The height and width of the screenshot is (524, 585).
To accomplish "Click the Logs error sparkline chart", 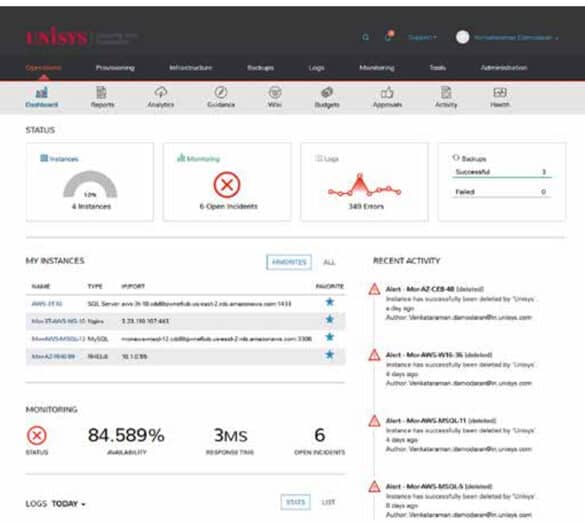I will point(364,185).
